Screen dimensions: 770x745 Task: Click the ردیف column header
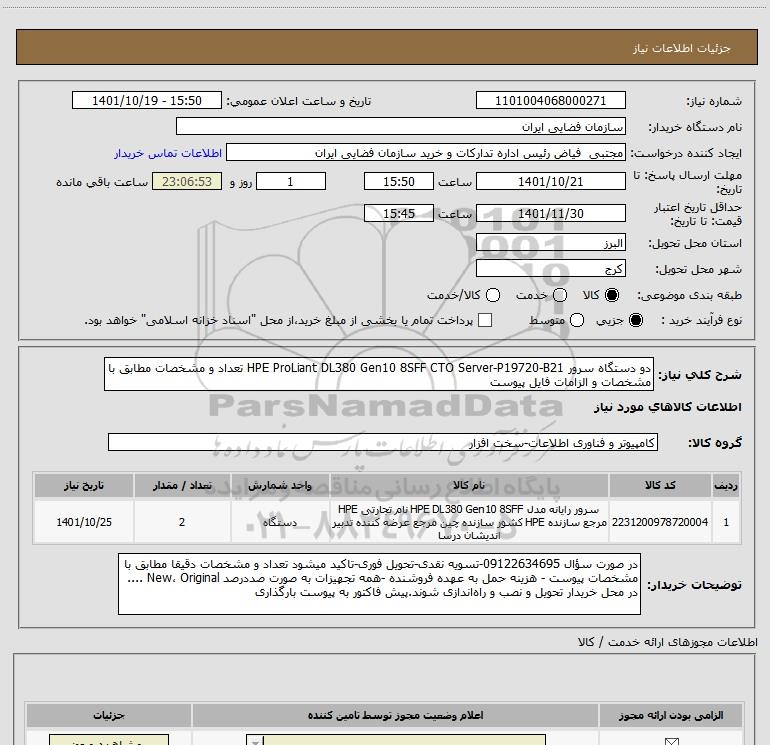pos(726,486)
